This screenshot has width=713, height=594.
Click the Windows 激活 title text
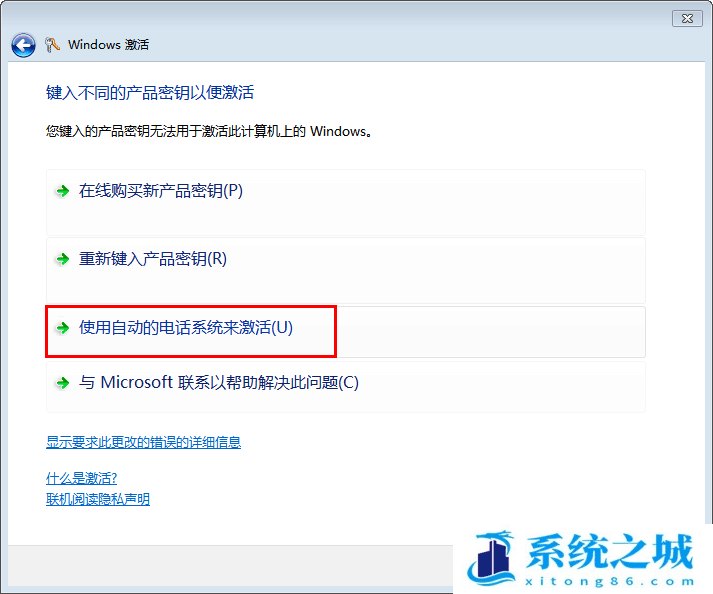108,45
